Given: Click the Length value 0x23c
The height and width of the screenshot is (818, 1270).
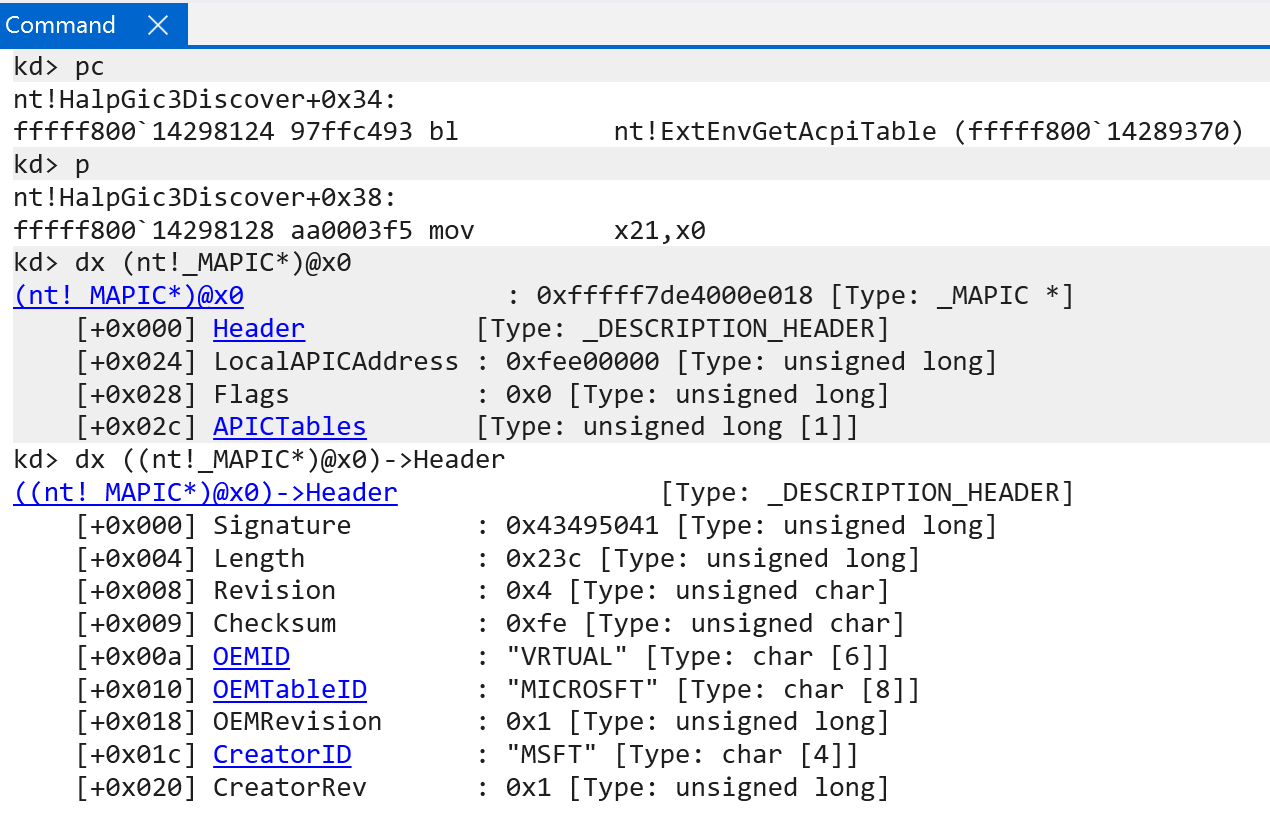Looking at the screenshot, I should (544, 559).
